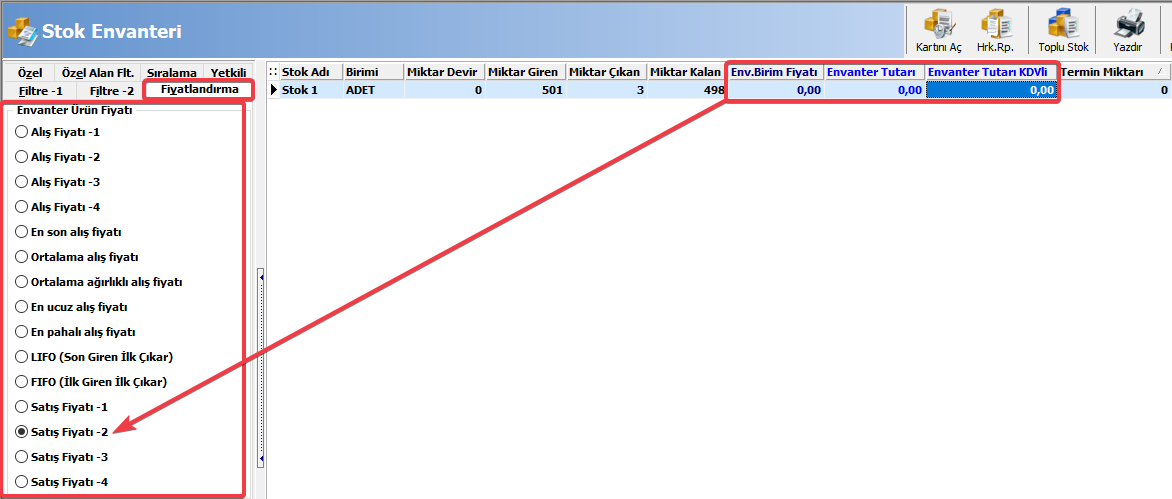Screen dimensions: 1172x499
Task: Click Envanter Tutarı column header
Action: click(x=874, y=72)
